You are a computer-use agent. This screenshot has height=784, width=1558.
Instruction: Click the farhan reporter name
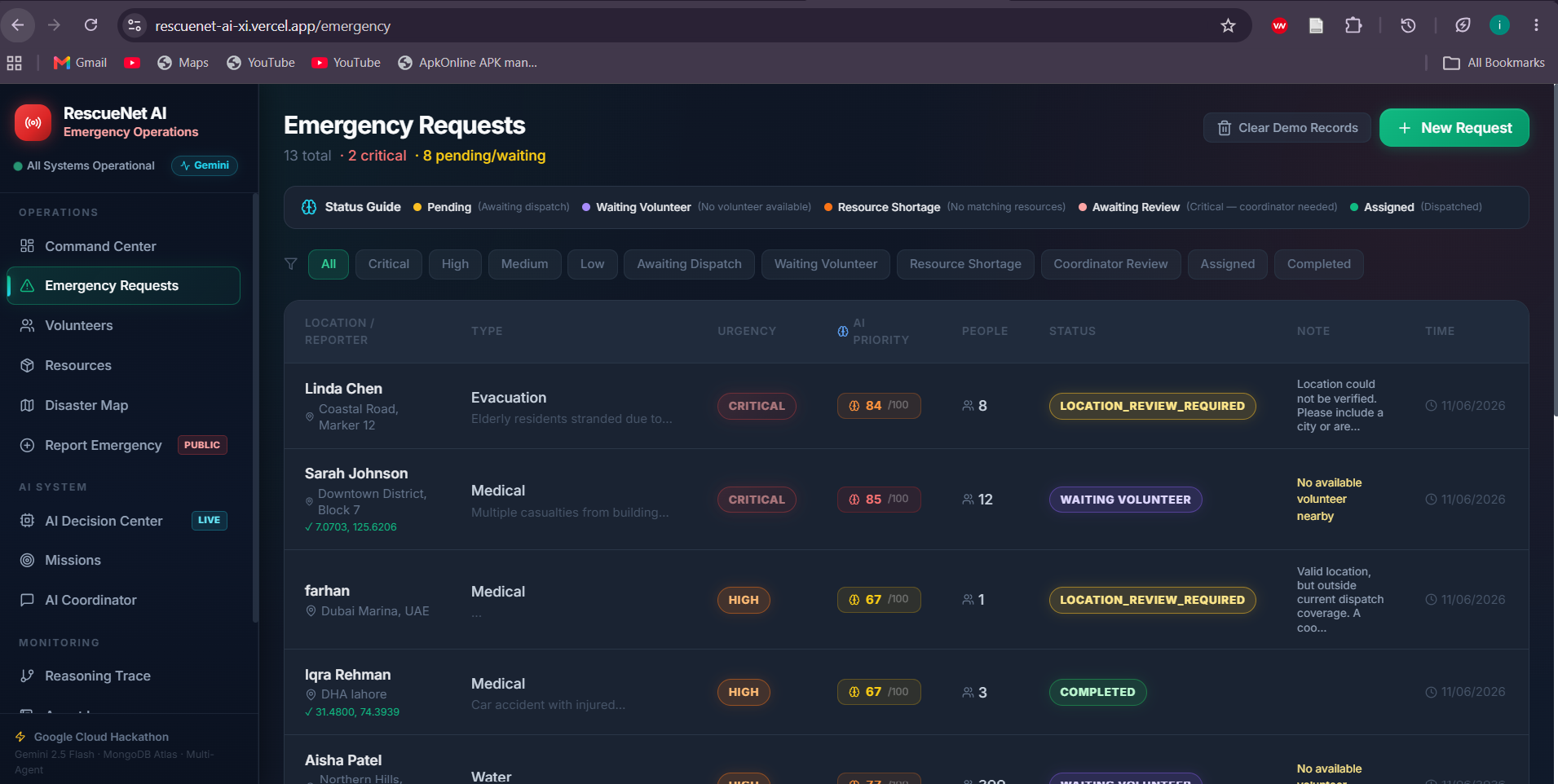327,591
